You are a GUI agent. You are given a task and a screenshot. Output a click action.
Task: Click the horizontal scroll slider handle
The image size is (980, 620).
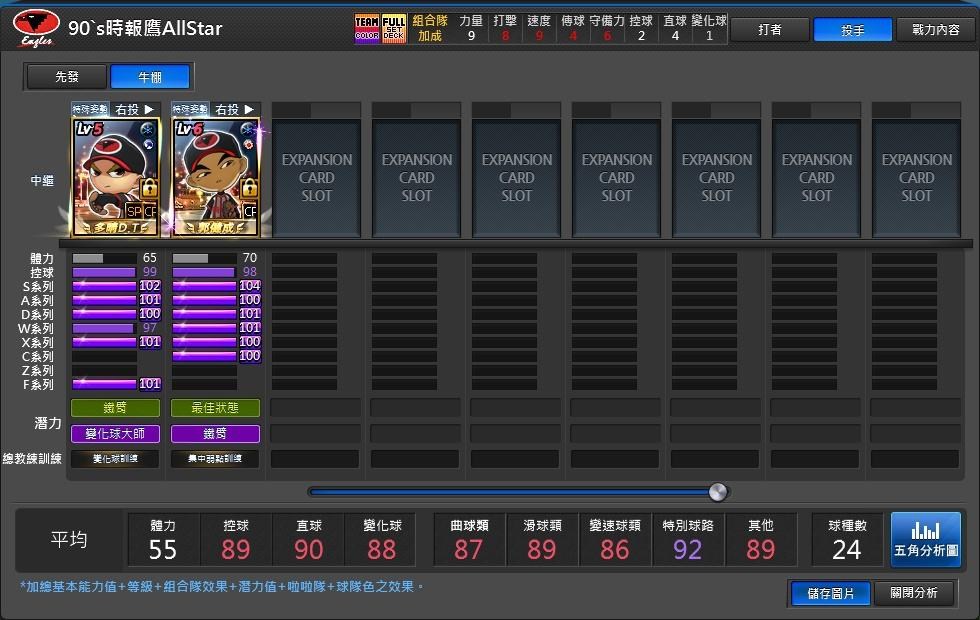718,492
